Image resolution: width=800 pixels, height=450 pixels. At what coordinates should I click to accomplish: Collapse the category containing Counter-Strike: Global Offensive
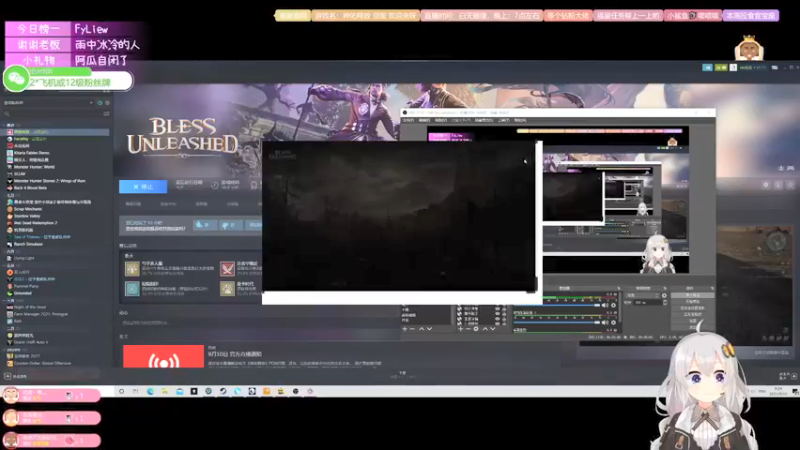pyautogui.click(x=5, y=349)
